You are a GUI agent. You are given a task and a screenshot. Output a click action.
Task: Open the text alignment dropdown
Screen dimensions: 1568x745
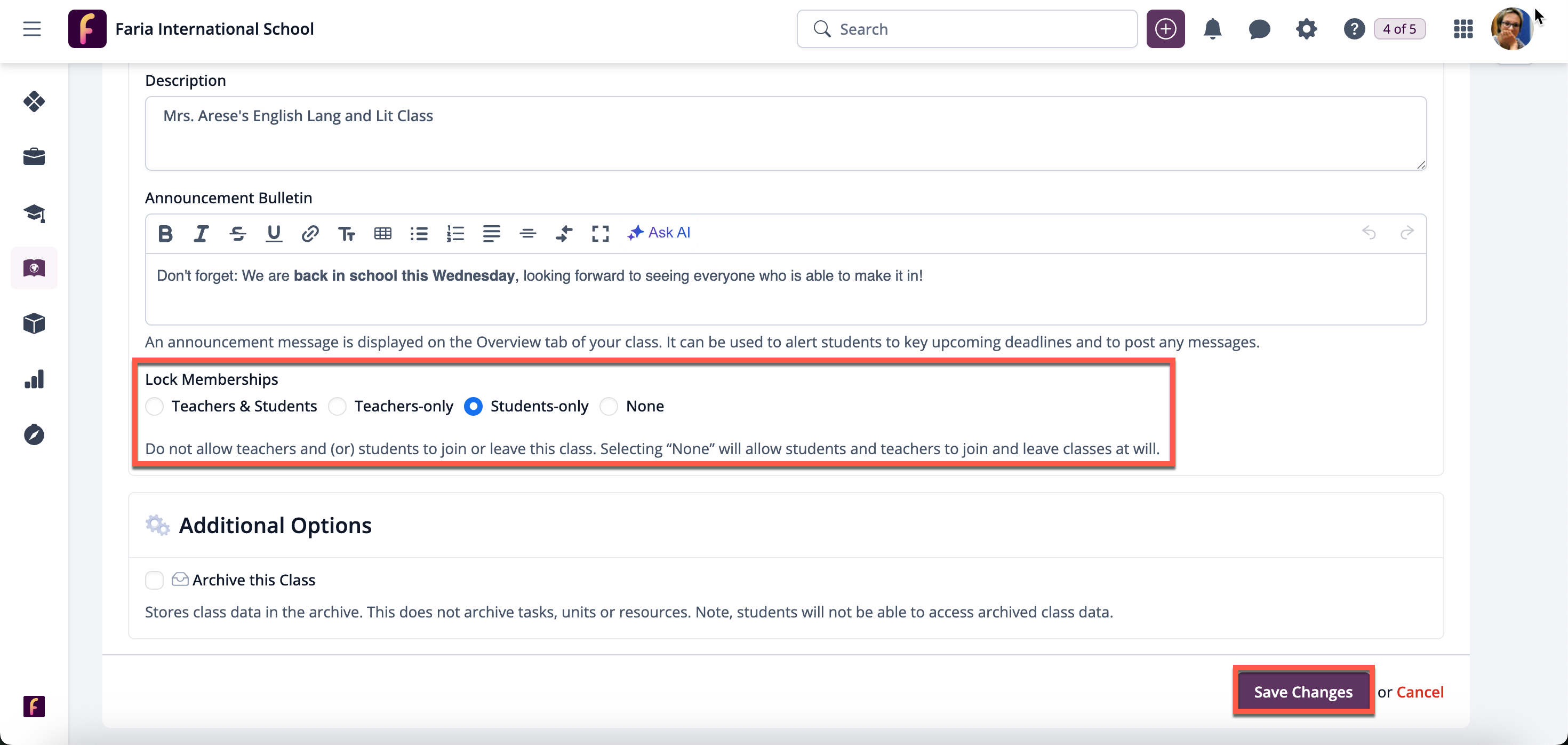[491, 233]
